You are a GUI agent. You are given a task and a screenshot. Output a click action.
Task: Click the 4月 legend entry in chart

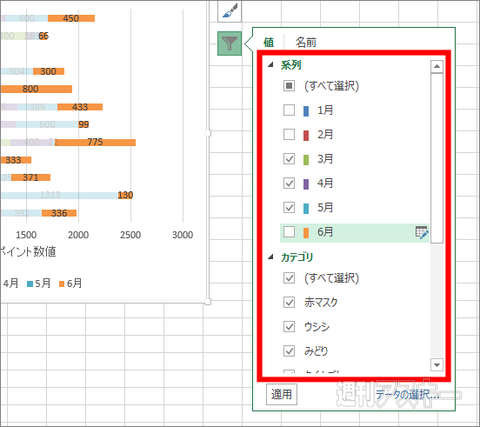click(10, 283)
